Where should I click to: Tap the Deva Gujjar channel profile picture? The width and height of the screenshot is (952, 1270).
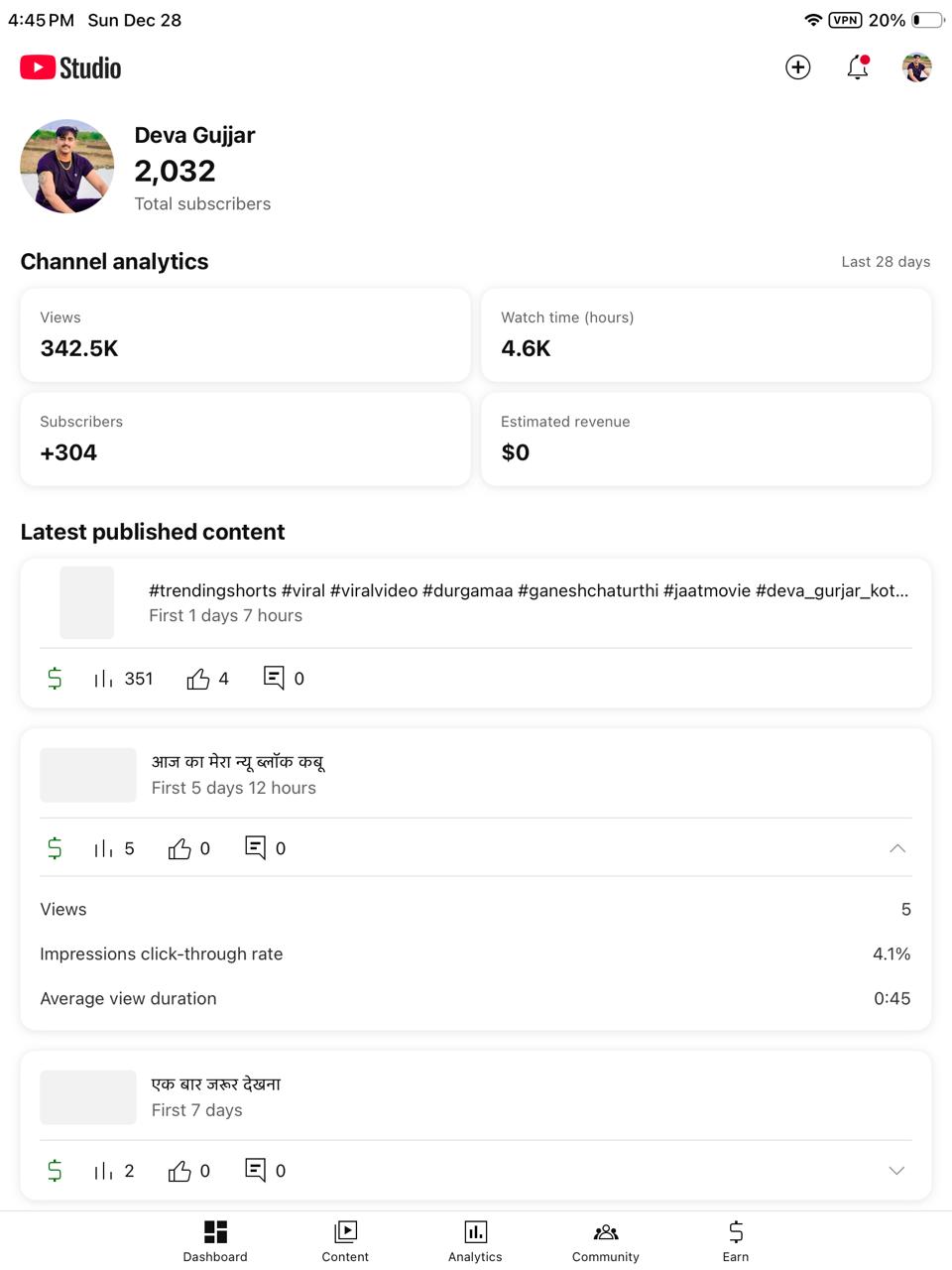67,167
